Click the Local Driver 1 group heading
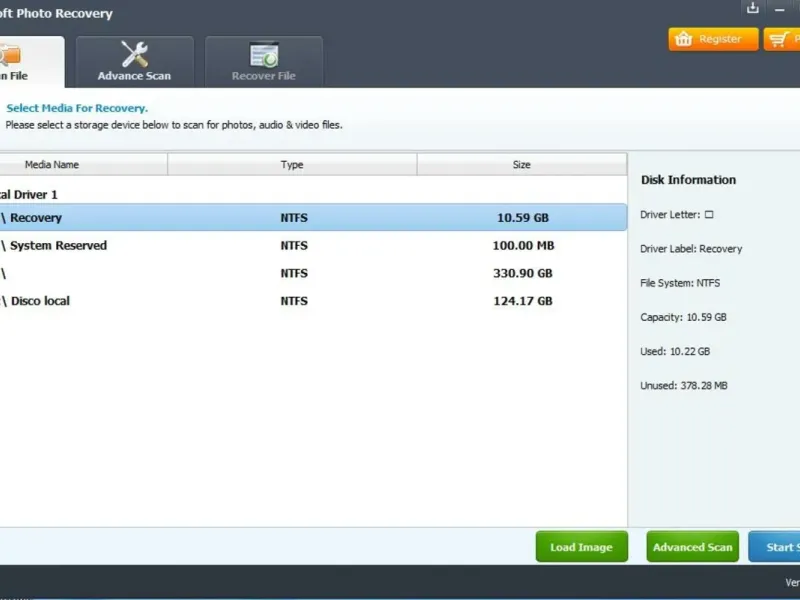 29,194
